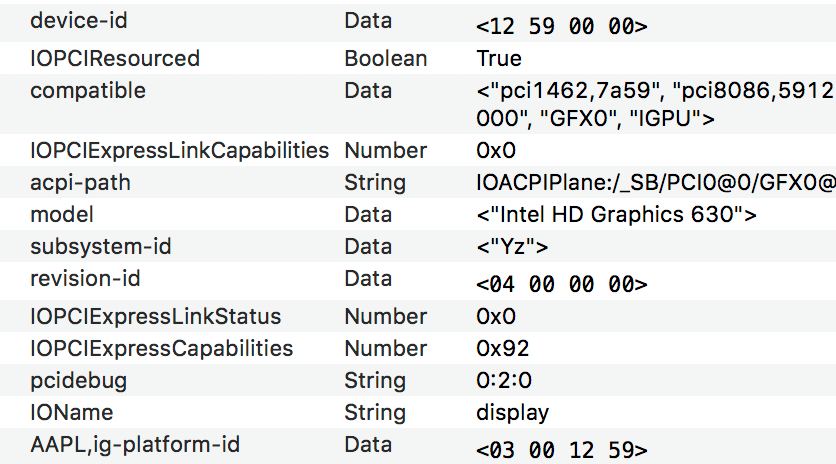Click the IOPCIResourced property name
This screenshot has height=464, width=836.
[115, 58]
